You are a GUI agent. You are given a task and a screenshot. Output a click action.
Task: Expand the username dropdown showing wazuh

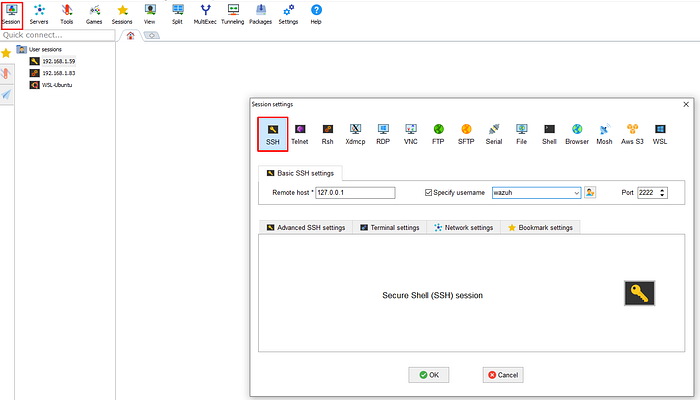coord(576,193)
